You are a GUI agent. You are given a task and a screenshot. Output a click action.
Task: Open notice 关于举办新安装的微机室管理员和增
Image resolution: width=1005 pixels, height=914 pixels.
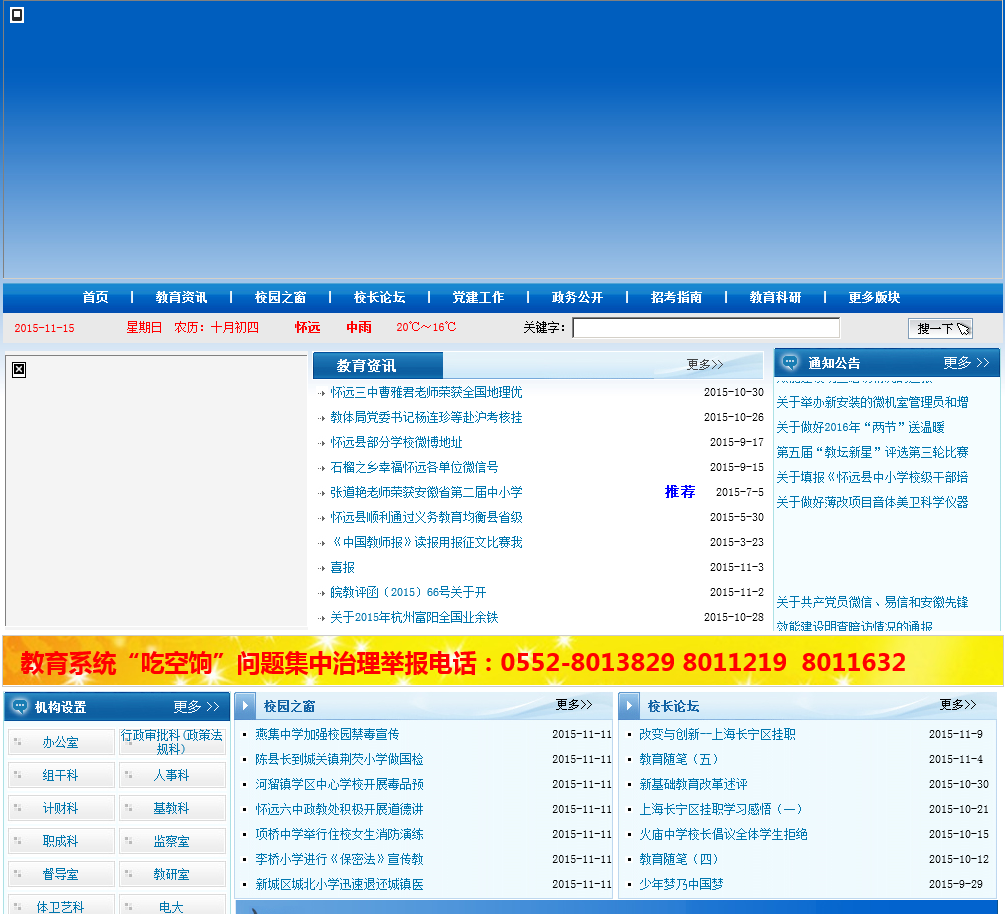point(872,403)
